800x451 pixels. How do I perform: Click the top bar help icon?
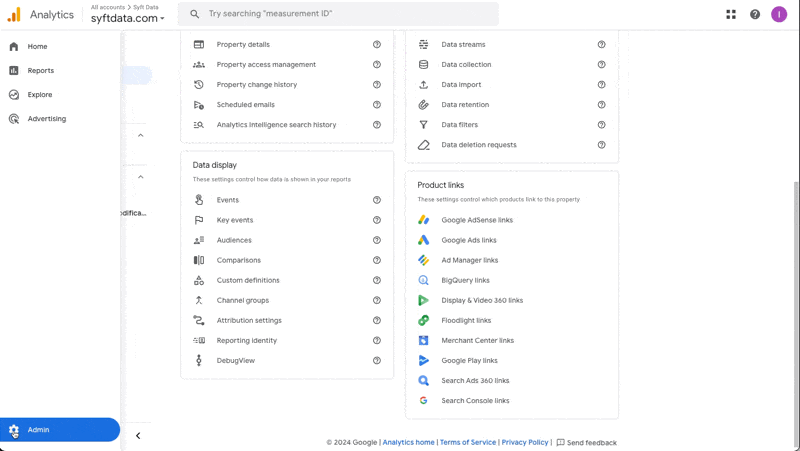(x=755, y=14)
